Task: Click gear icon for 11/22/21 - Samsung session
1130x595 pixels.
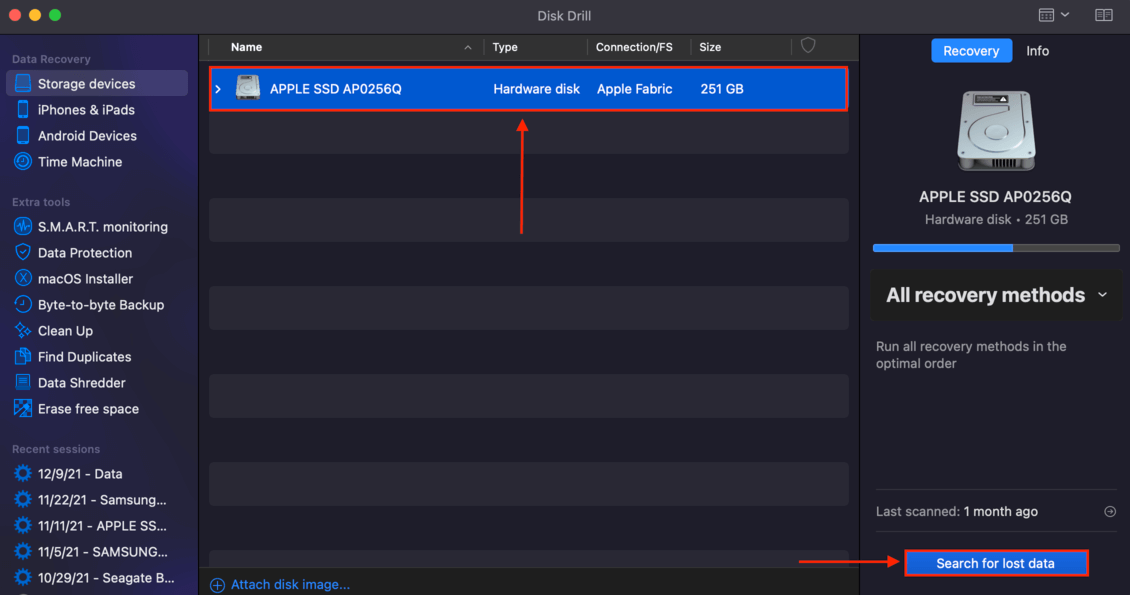Action: click(x=23, y=499)
